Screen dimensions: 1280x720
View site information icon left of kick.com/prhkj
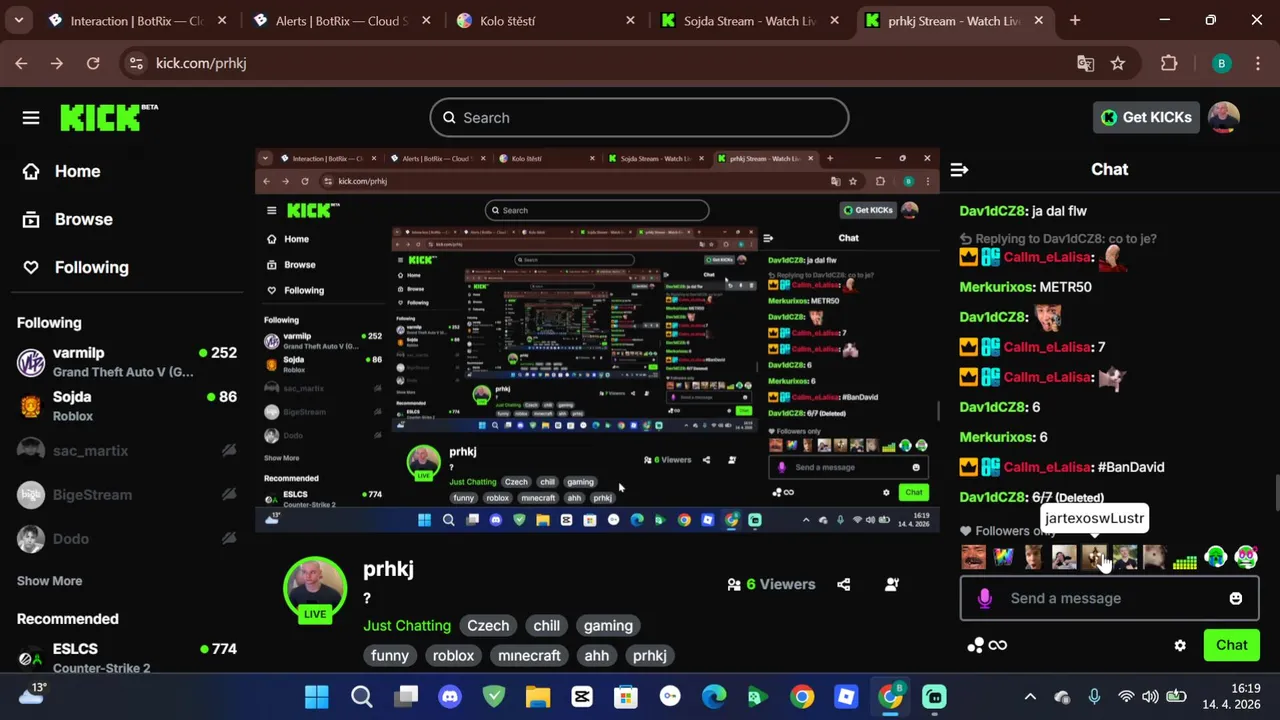137,63
